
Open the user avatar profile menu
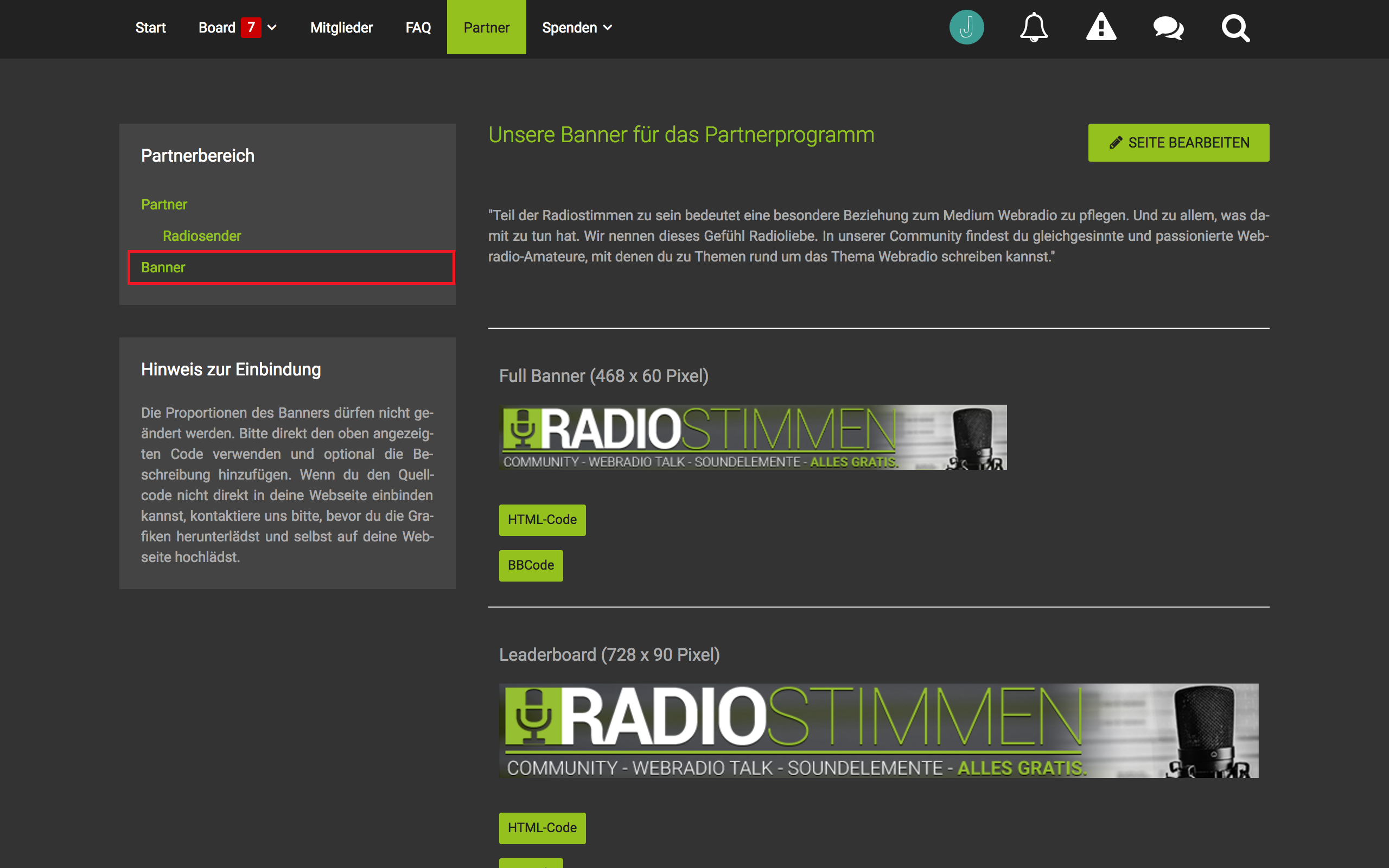point(966,27)
